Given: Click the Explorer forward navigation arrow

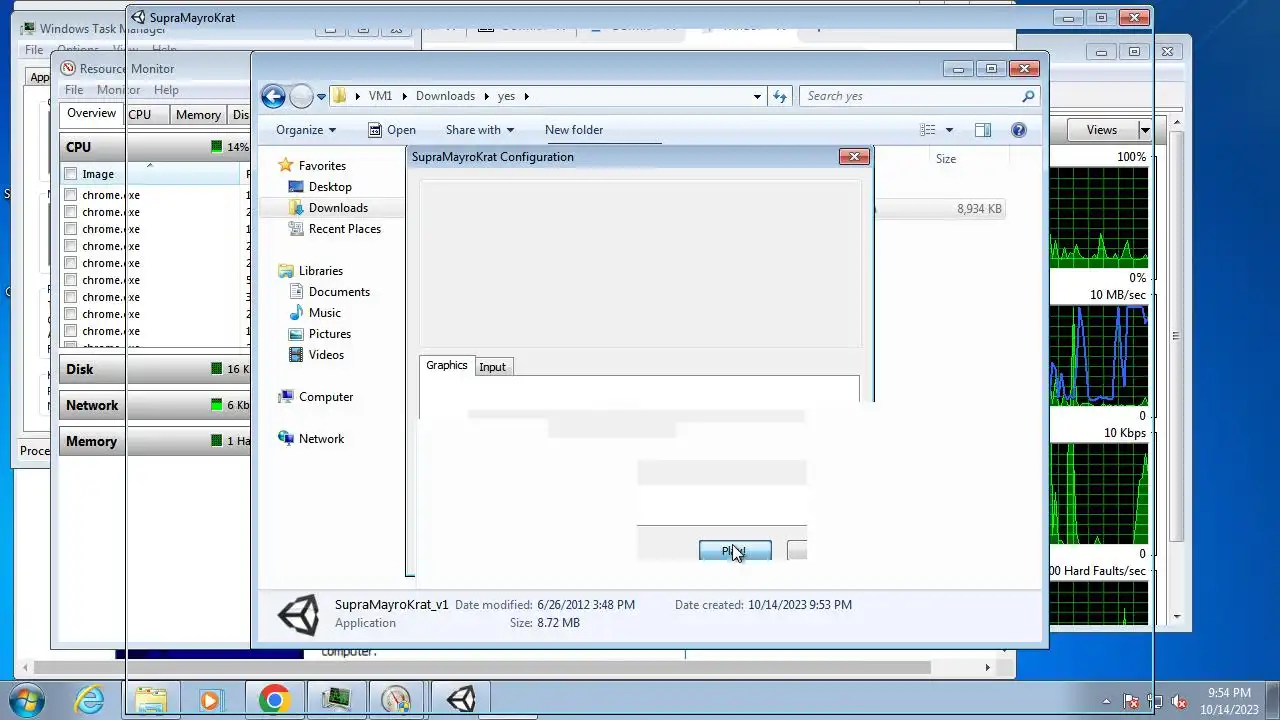Looking at the screenshot, I should tap(301, 96).
